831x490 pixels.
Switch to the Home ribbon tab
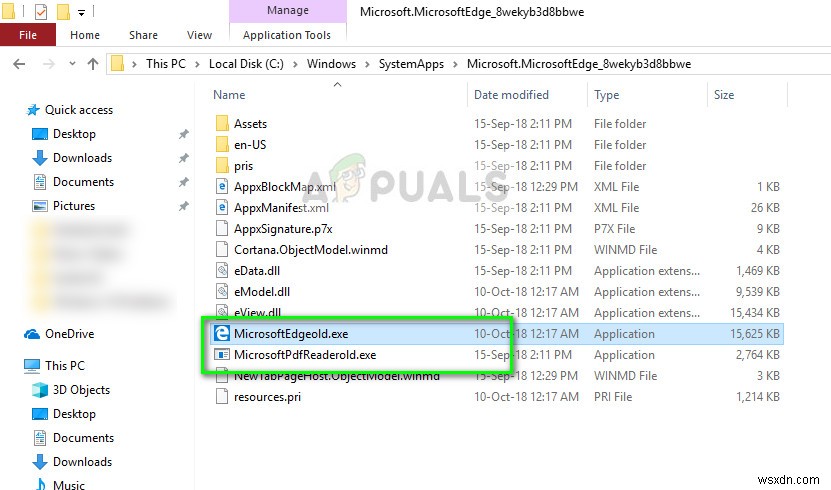(85, 35)
